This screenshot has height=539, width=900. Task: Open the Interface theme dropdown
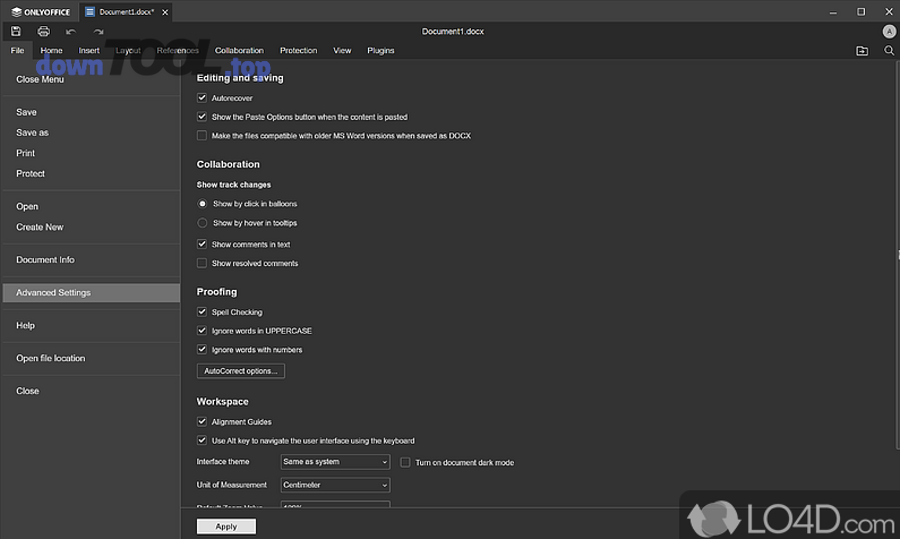[x=335, y=462]
